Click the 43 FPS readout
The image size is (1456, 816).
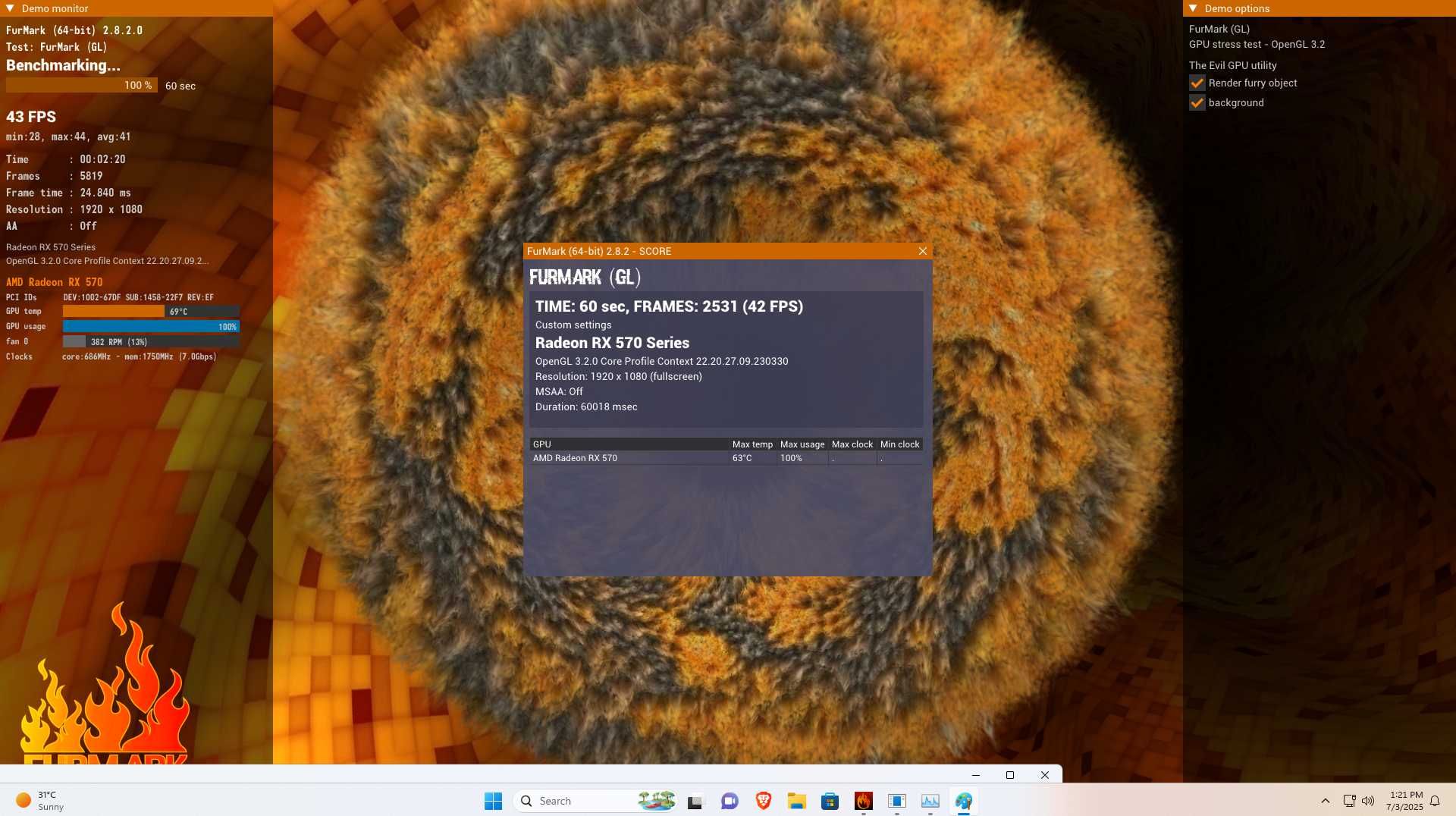click(x=31, y=117)
